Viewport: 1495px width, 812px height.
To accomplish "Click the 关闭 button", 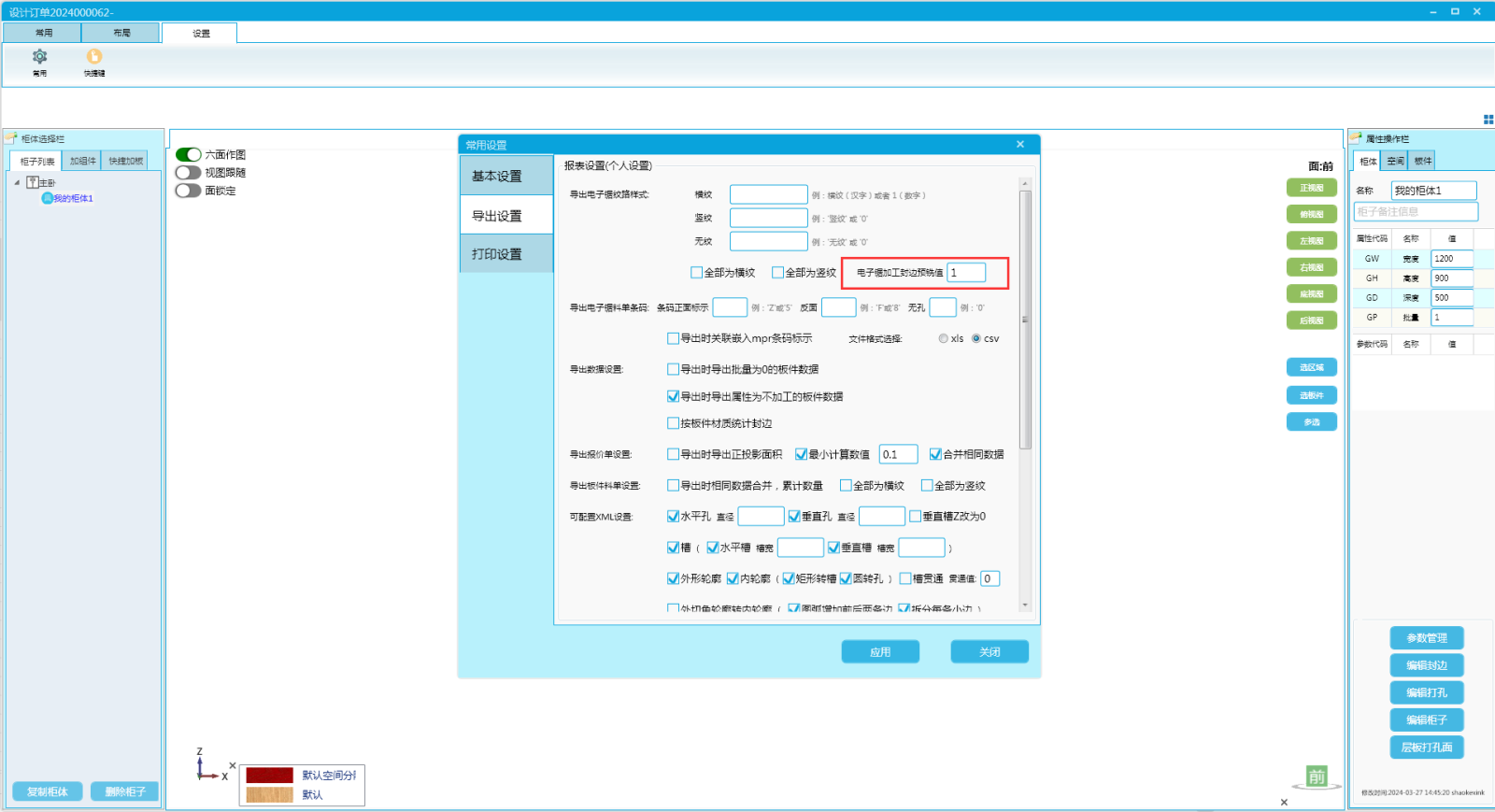I will click(x=990, y=651).
